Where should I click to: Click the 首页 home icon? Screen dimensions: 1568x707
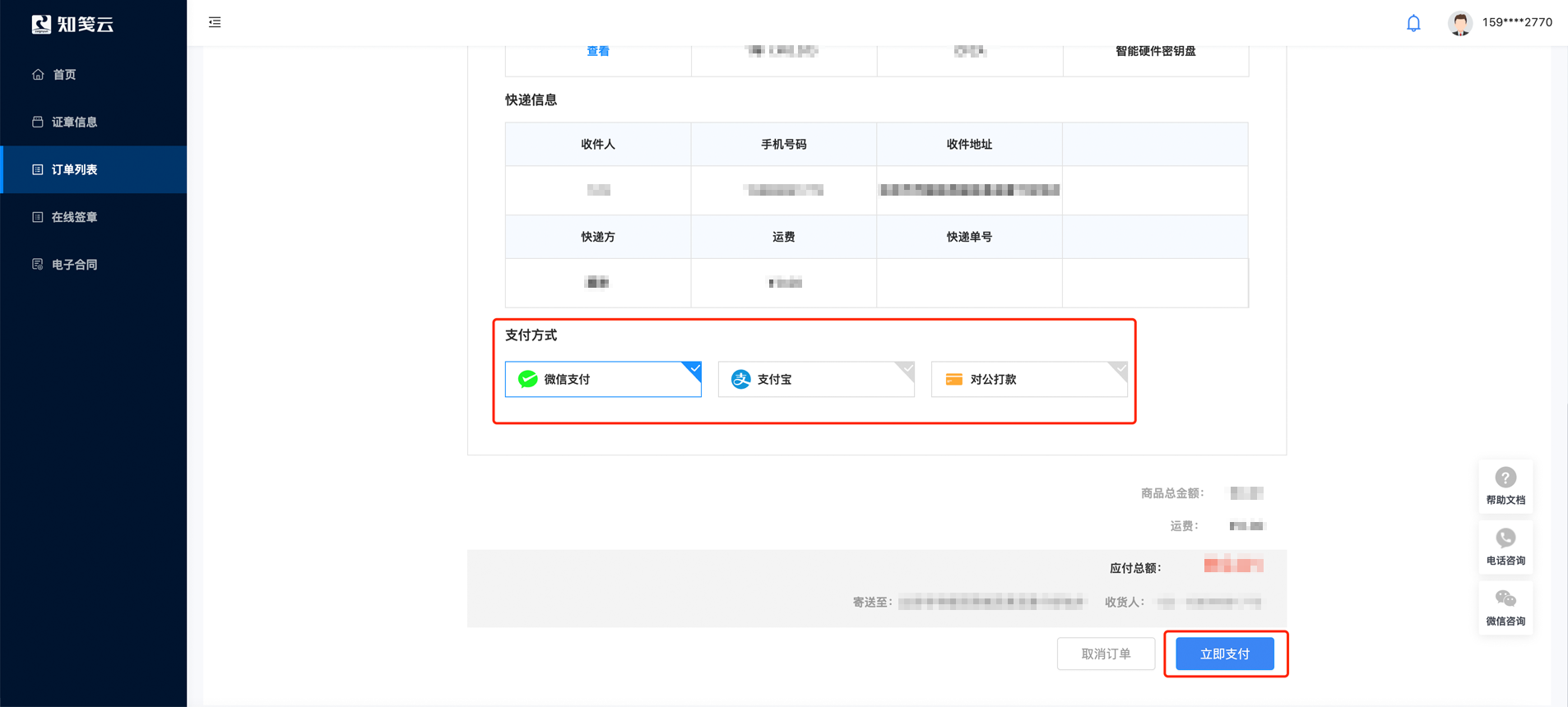tap(38, 75)
